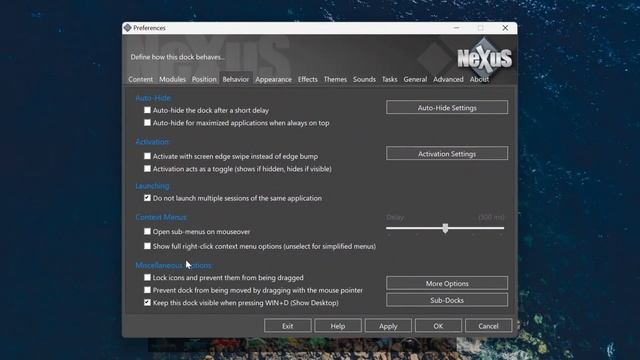Image resolution: width=640 pixels, height=360 pixels.
Task: Switch to the Content tab
Action: point(140,79)
